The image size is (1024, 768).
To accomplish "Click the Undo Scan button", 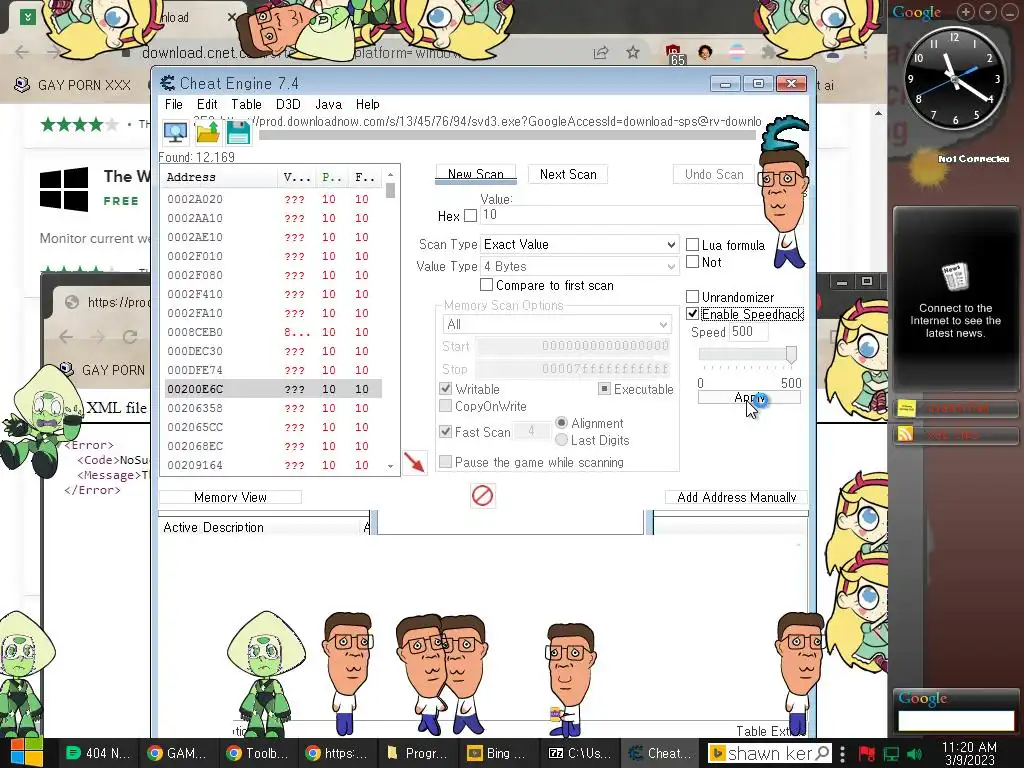I will tap(714, 174).
